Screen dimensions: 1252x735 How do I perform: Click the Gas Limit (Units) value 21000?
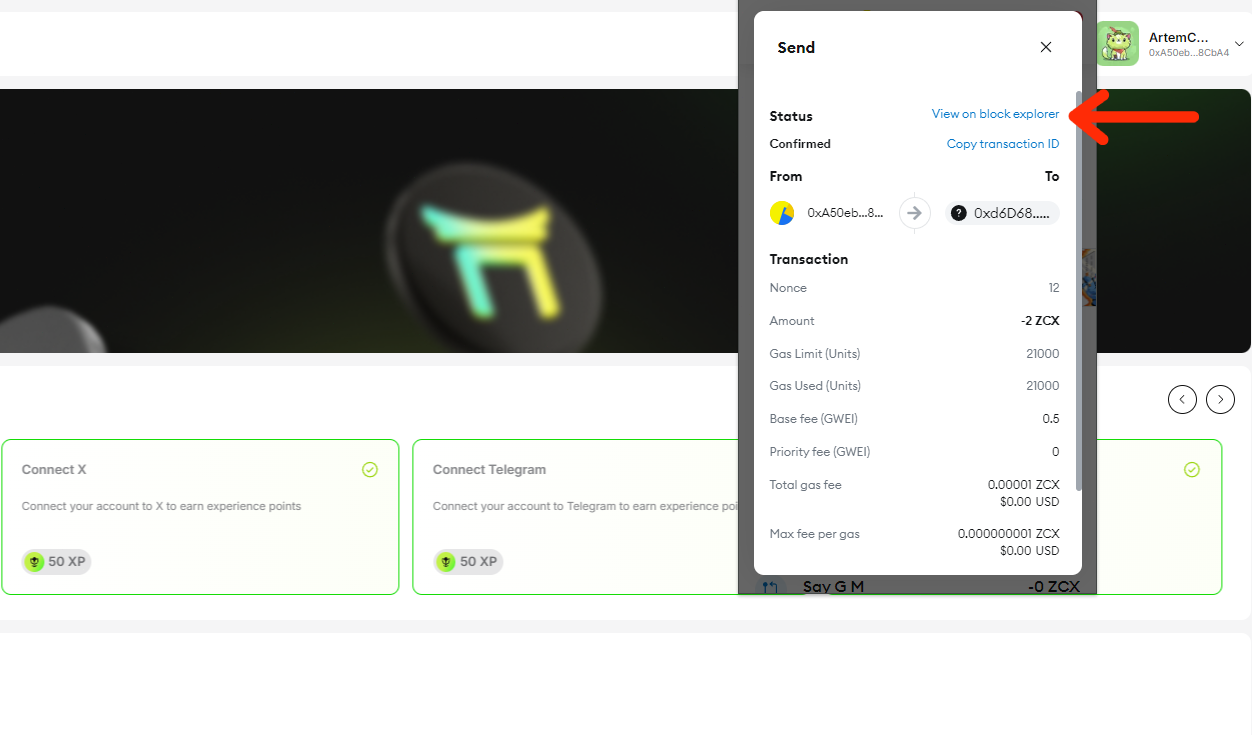pyautogui.click(x=1043, y=354)
